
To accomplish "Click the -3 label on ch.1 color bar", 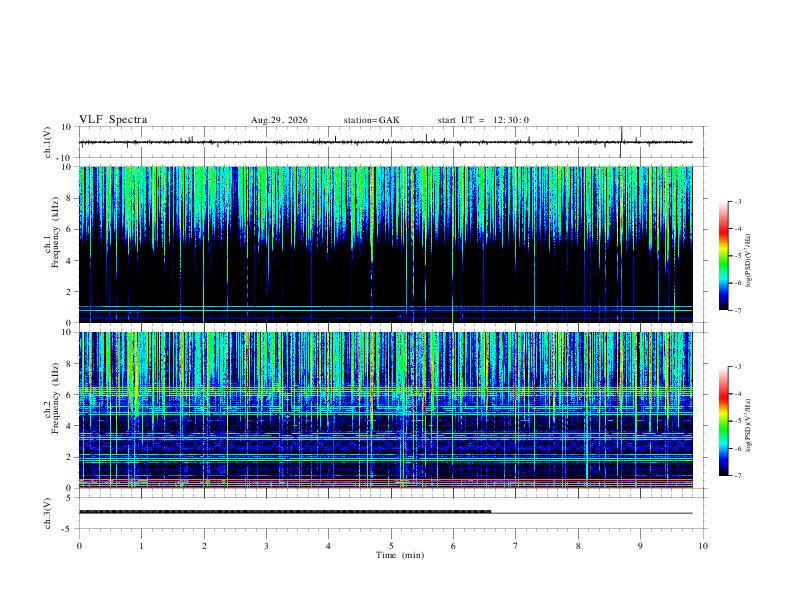I will point(737,201).
